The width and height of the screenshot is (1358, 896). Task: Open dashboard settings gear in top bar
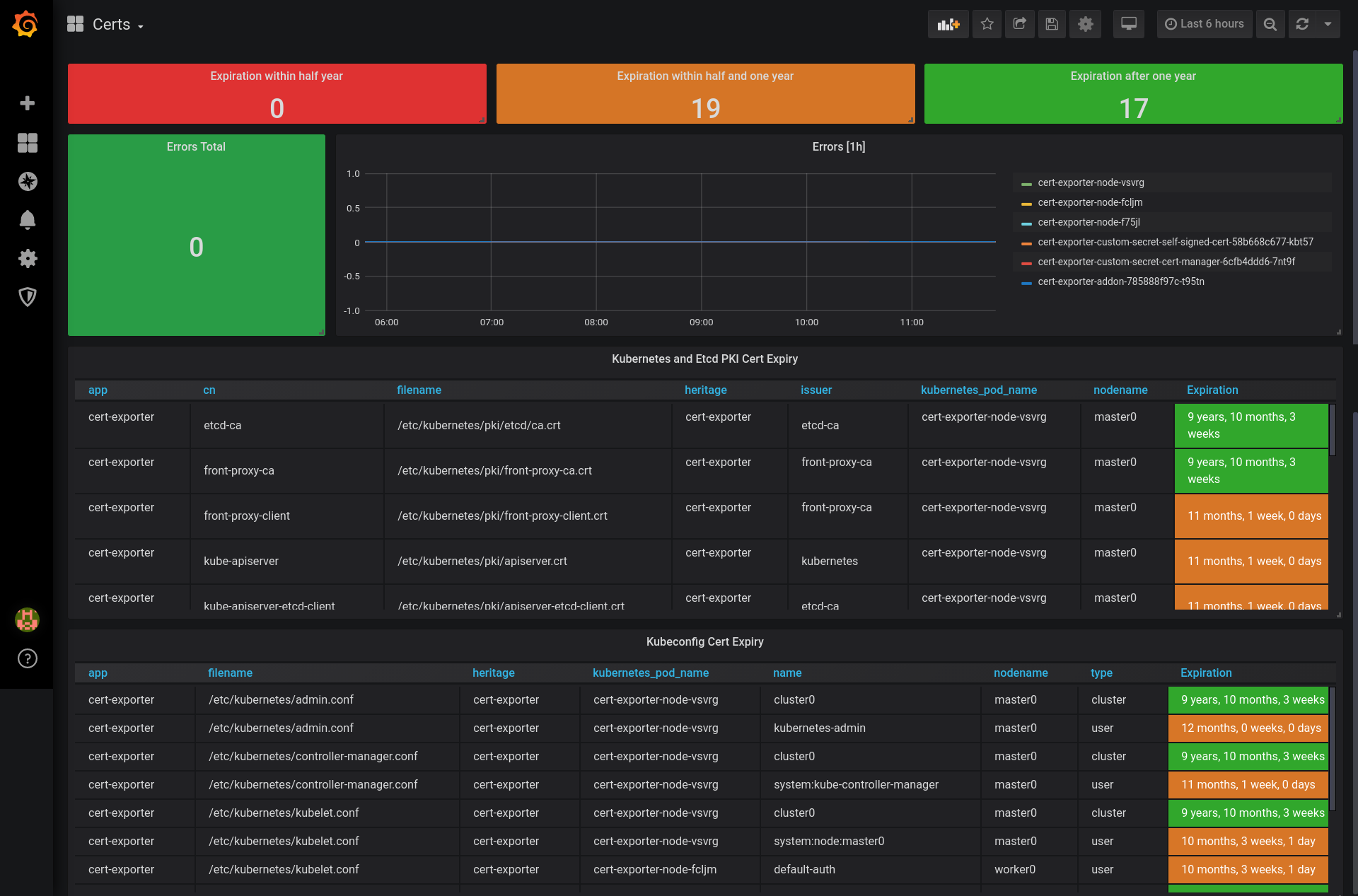[x=1085, y=24]
